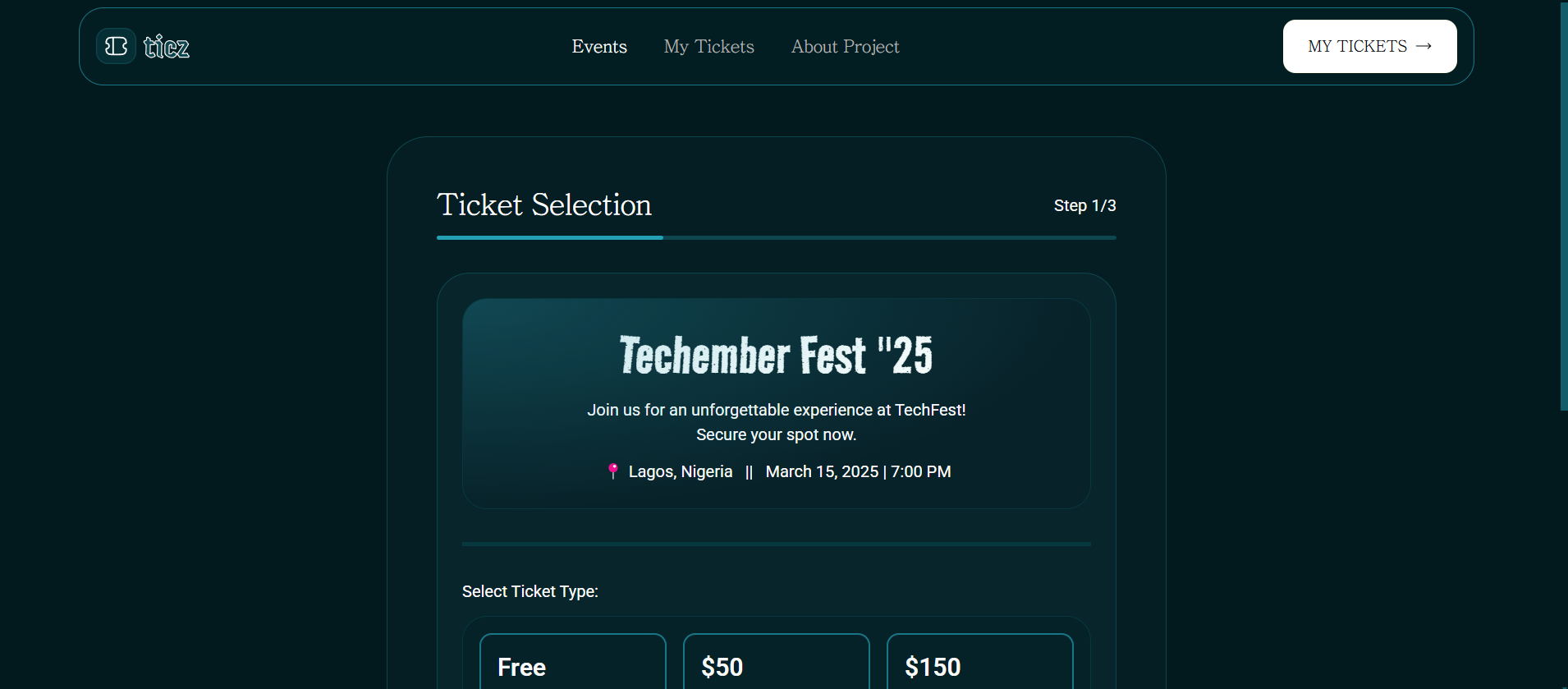Click the arrow icon in MY TICKETS button
1568x689 pixels.
[x=1424, y=46]
